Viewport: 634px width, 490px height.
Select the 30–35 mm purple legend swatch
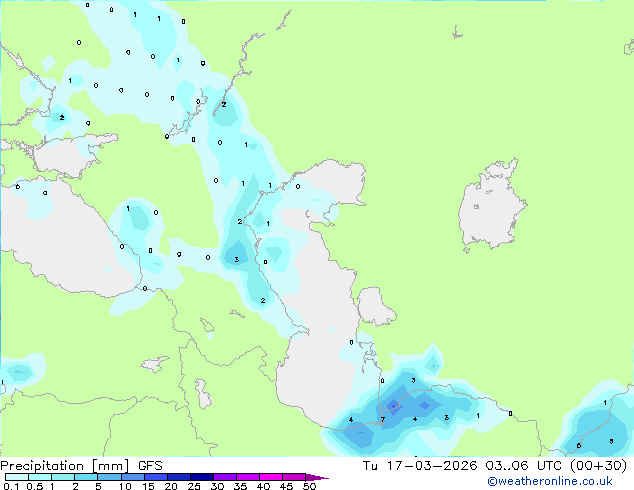tap(224, 477)
